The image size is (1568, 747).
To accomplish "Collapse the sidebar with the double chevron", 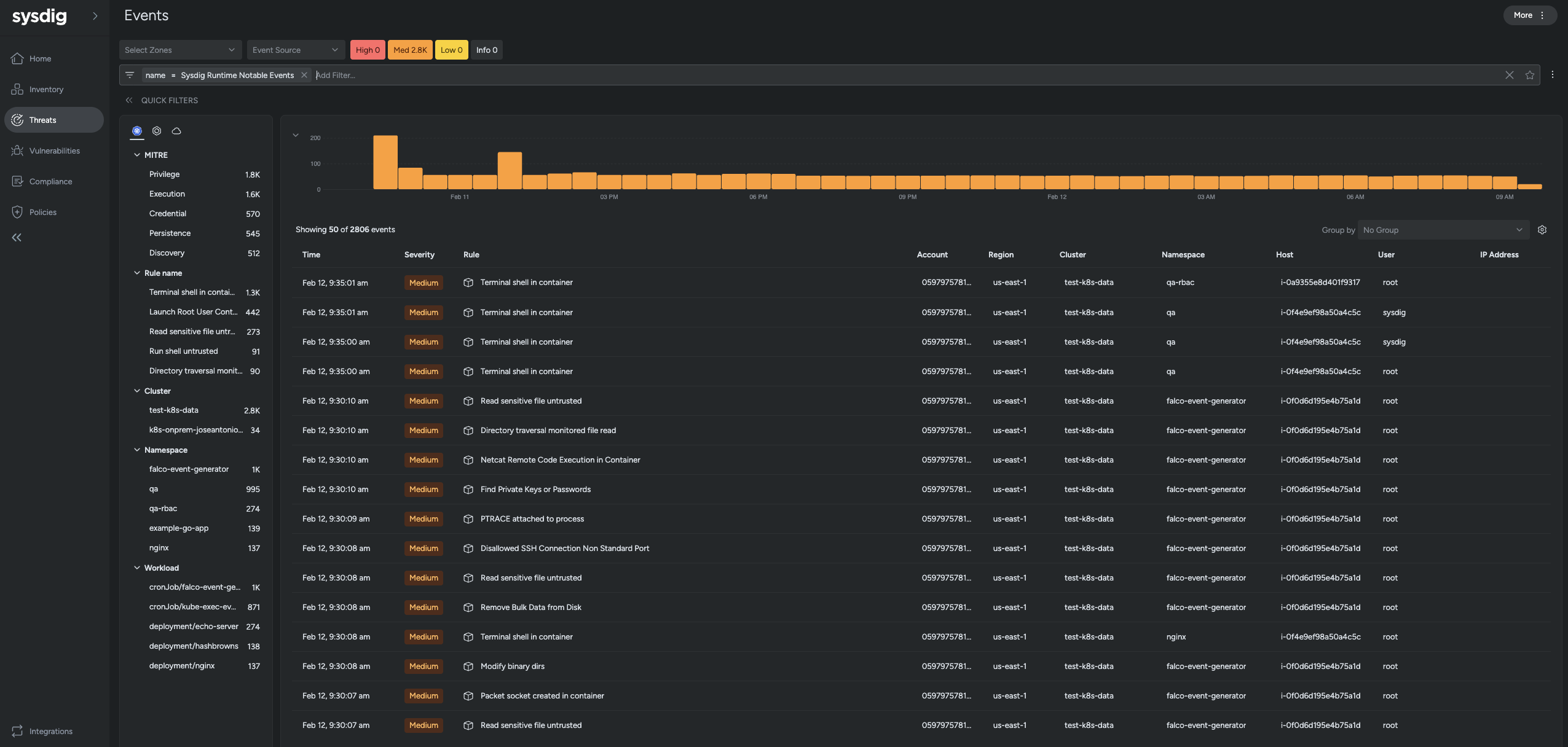I will [x=17, y=238].
